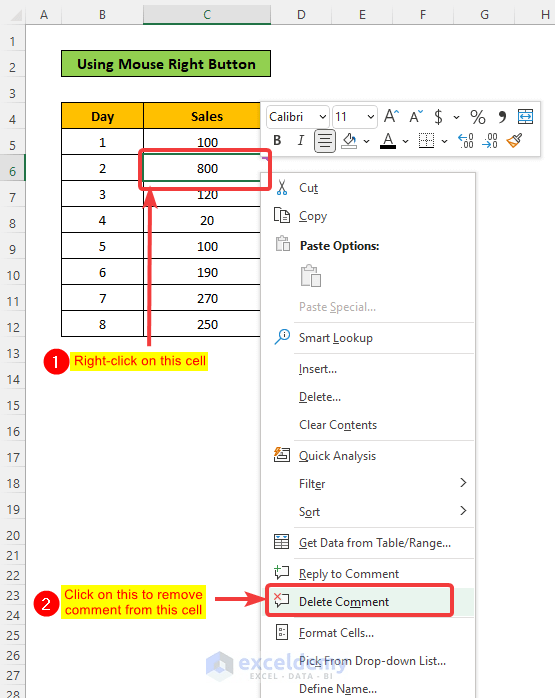Apply Percent Style from mini toolbar
The width and height of the screenshot is (555, 698).
tap(478, 117)
